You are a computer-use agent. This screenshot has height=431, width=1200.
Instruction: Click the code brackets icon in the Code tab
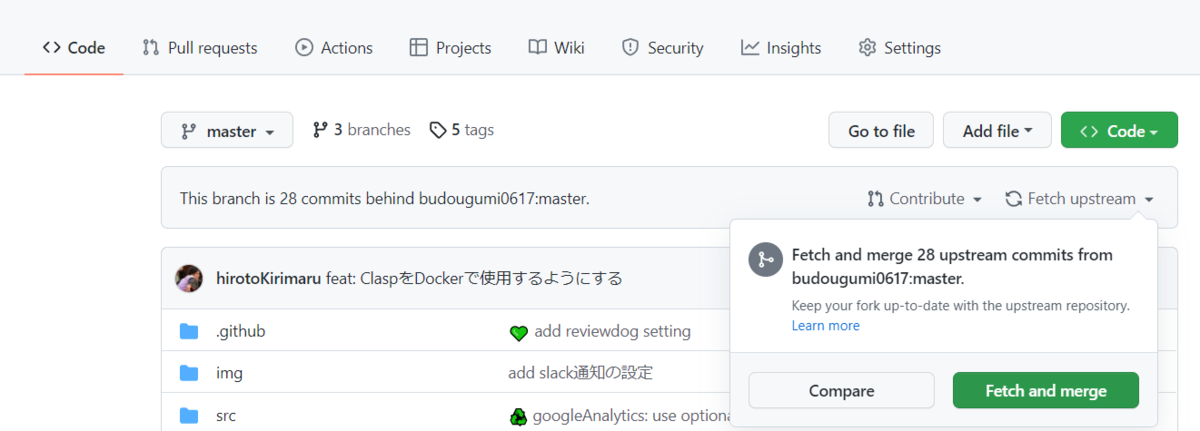pyautogui.click(x=52, y=47)
